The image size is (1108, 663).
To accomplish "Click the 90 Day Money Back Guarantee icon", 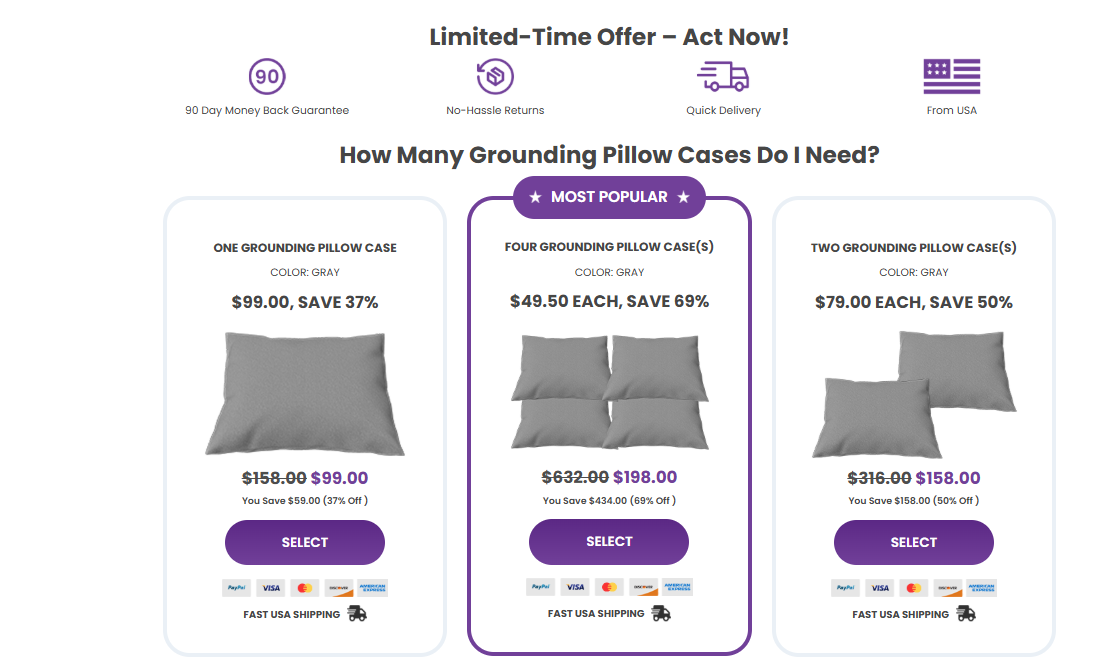I will point(267,77).
